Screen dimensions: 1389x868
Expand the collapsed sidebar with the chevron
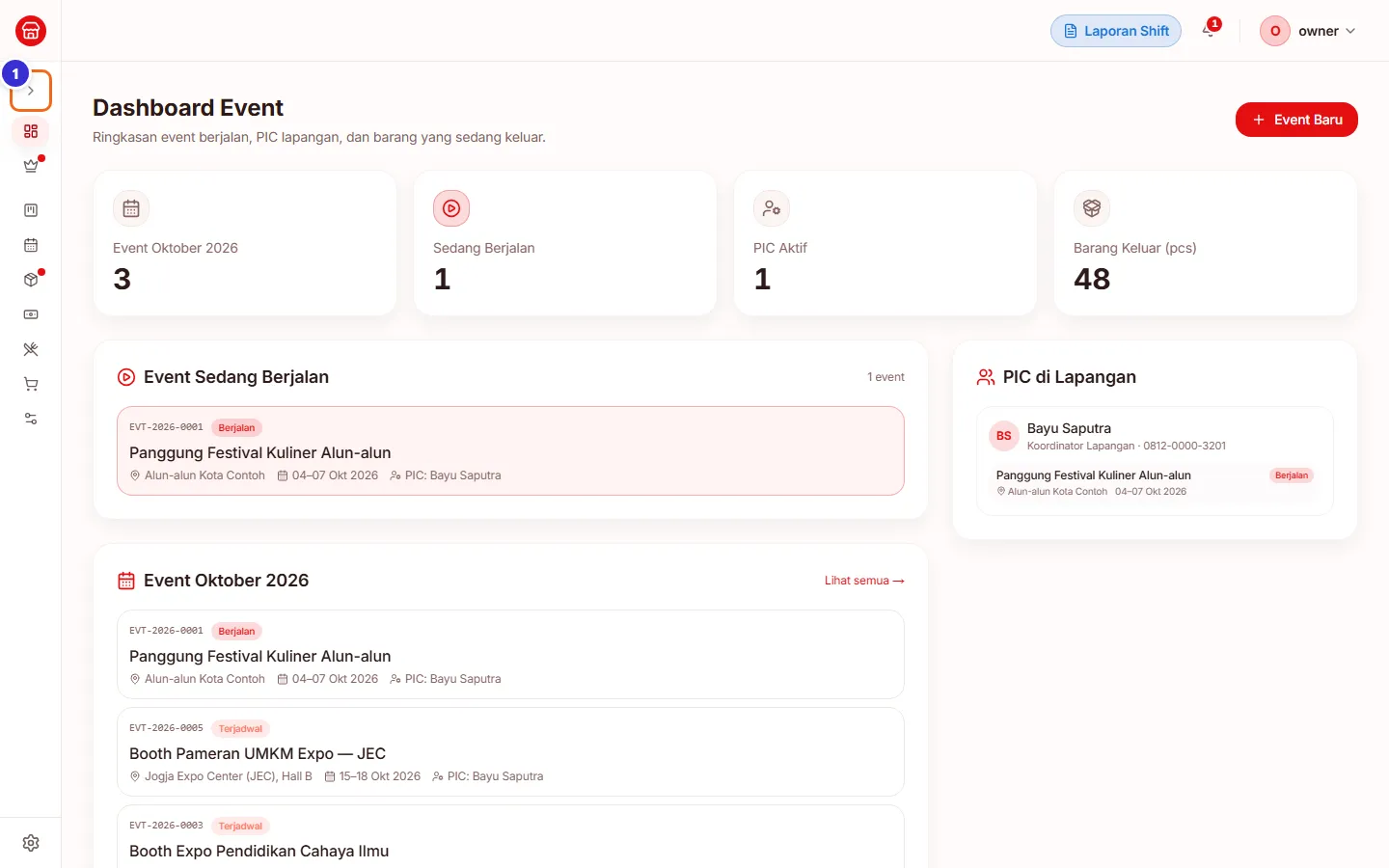(x=31, y=91)
